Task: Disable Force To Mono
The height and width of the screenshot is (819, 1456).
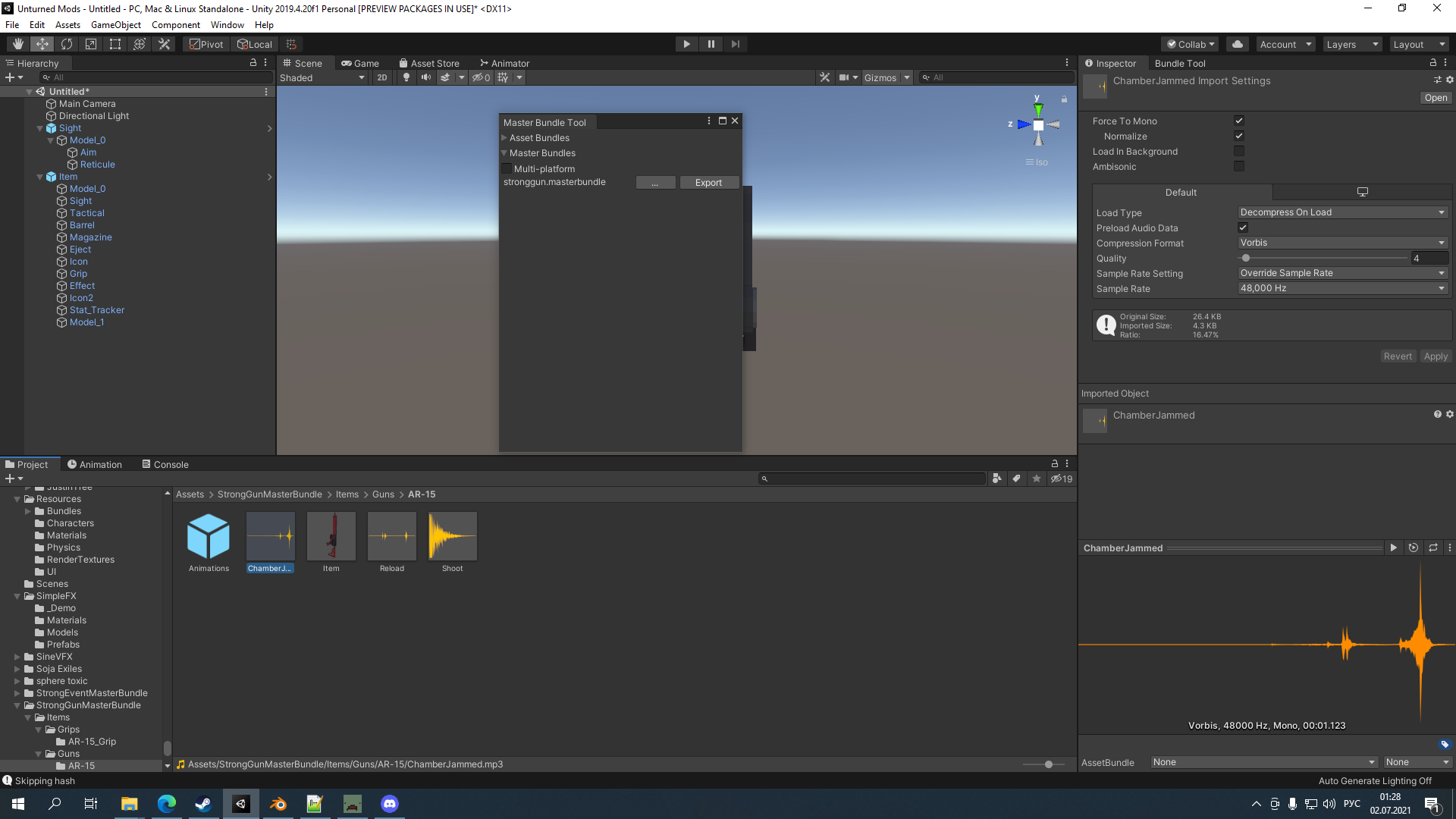Action: click(x=1239, y=120)
